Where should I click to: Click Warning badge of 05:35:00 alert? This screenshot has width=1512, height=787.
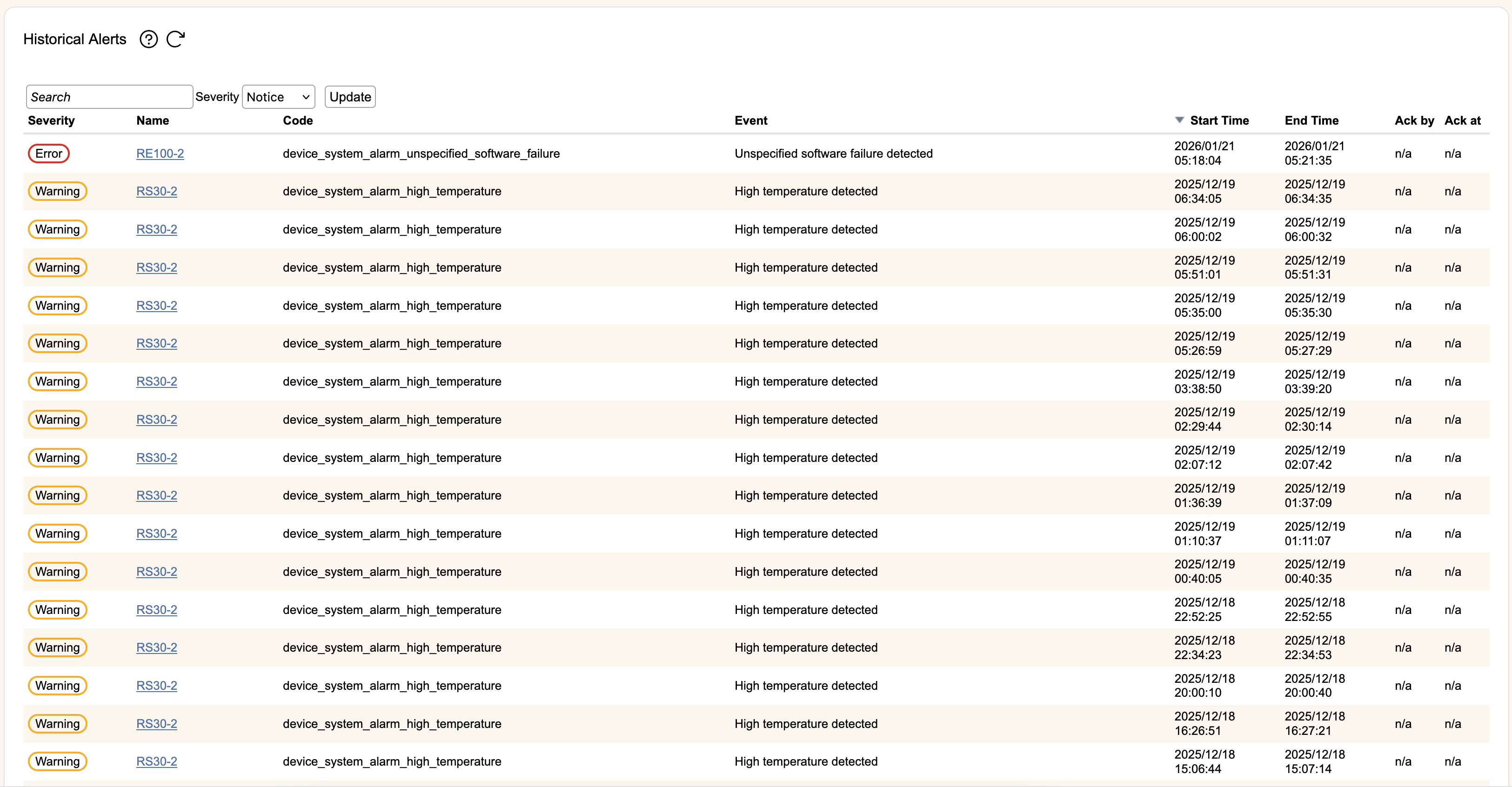pyautogui.click(x=58, y=306)
